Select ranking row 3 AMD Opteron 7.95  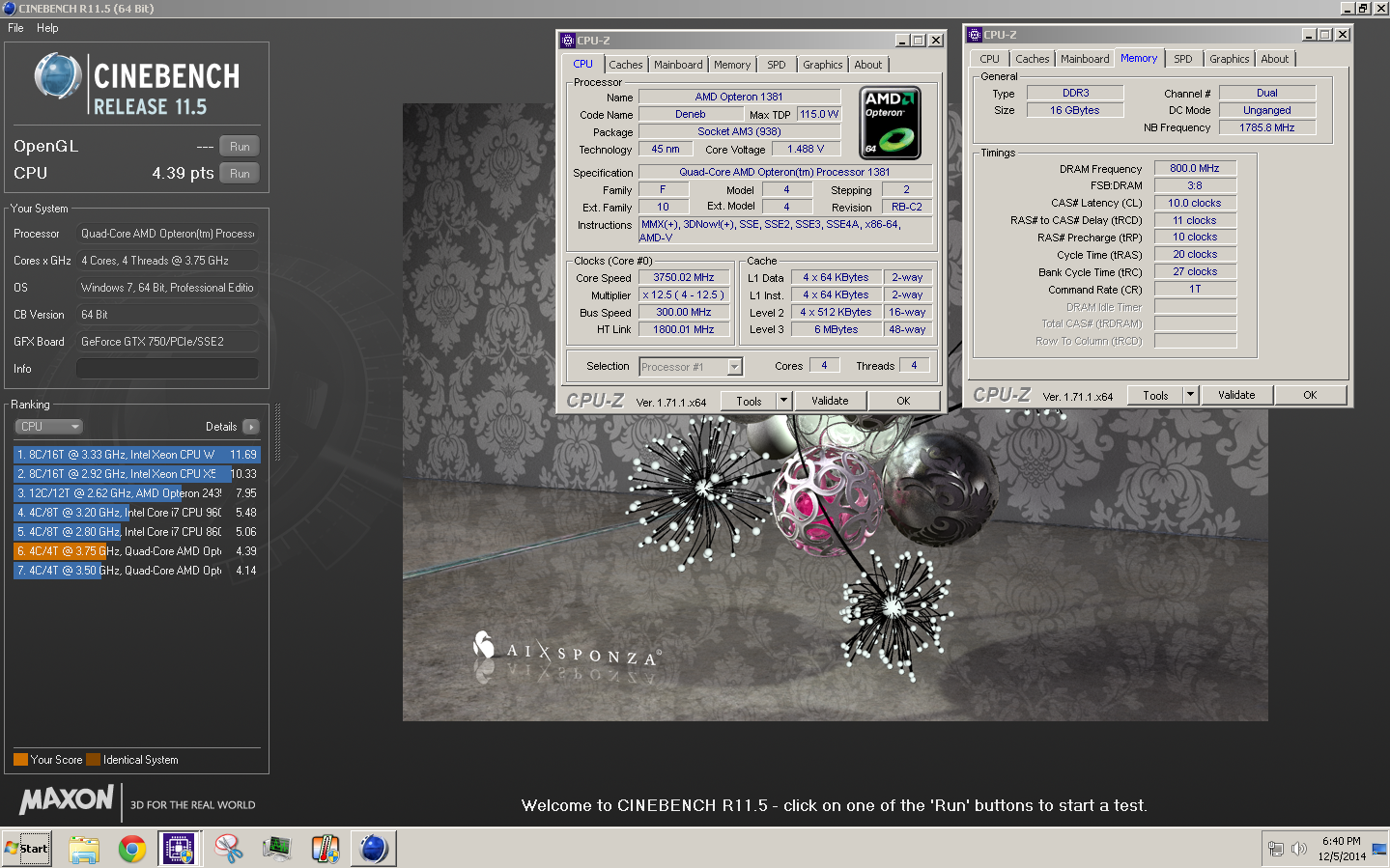click(137, 493)
